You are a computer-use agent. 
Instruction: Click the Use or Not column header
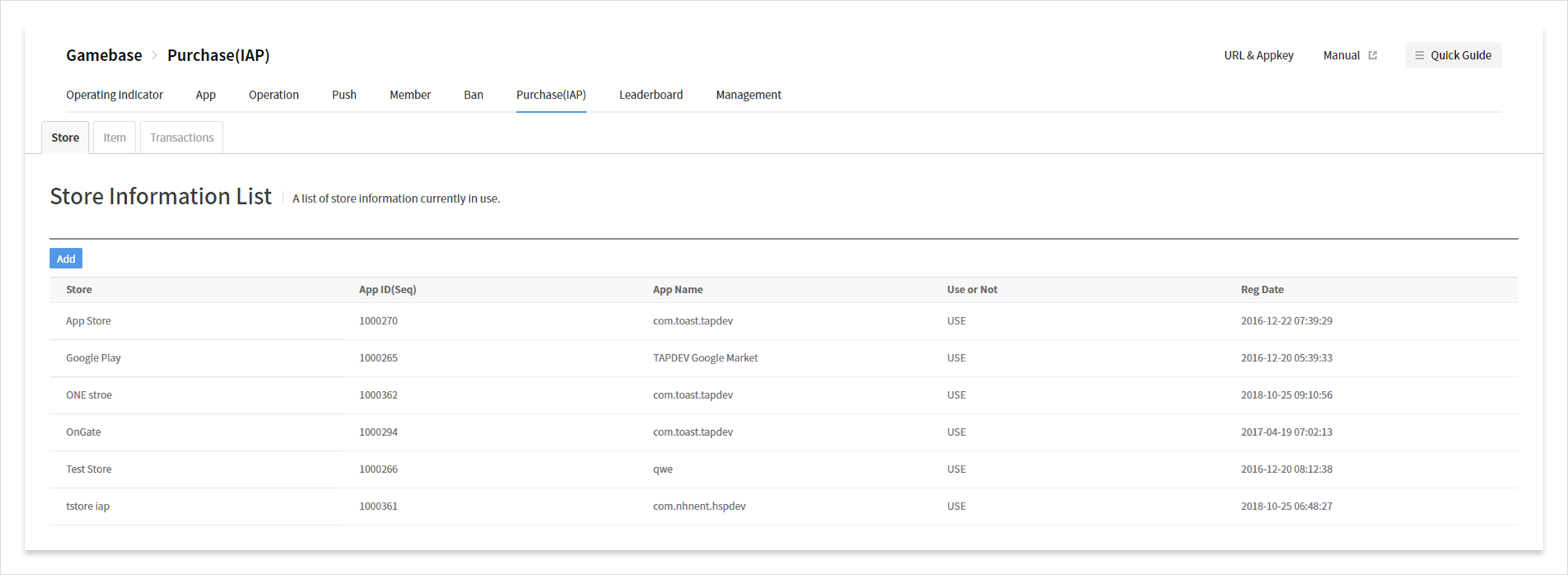coord(972,290)
